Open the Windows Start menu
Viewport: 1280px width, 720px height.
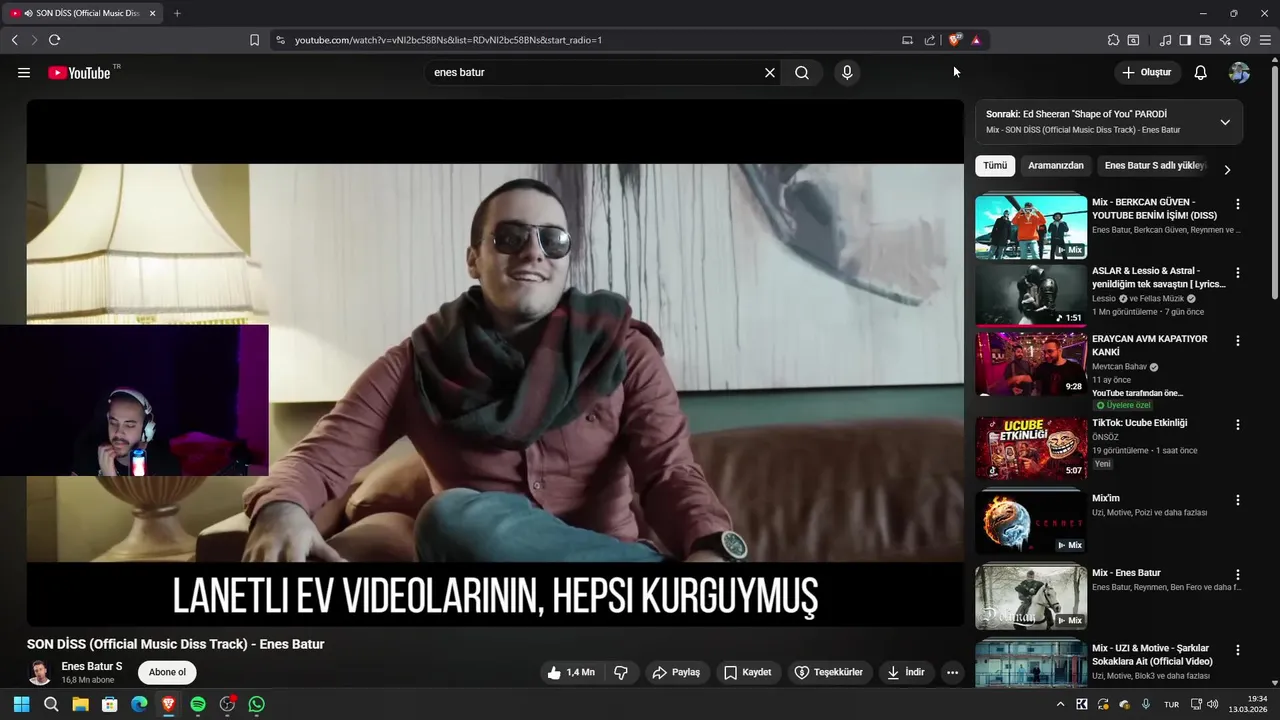21,704
